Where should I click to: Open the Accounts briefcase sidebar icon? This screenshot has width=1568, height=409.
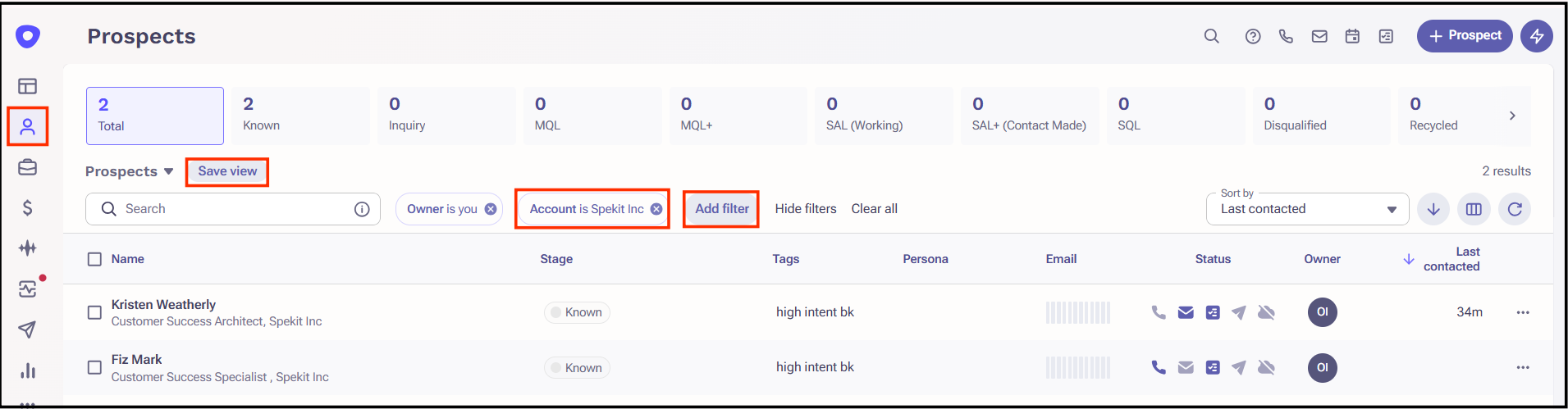click(27, 167)
